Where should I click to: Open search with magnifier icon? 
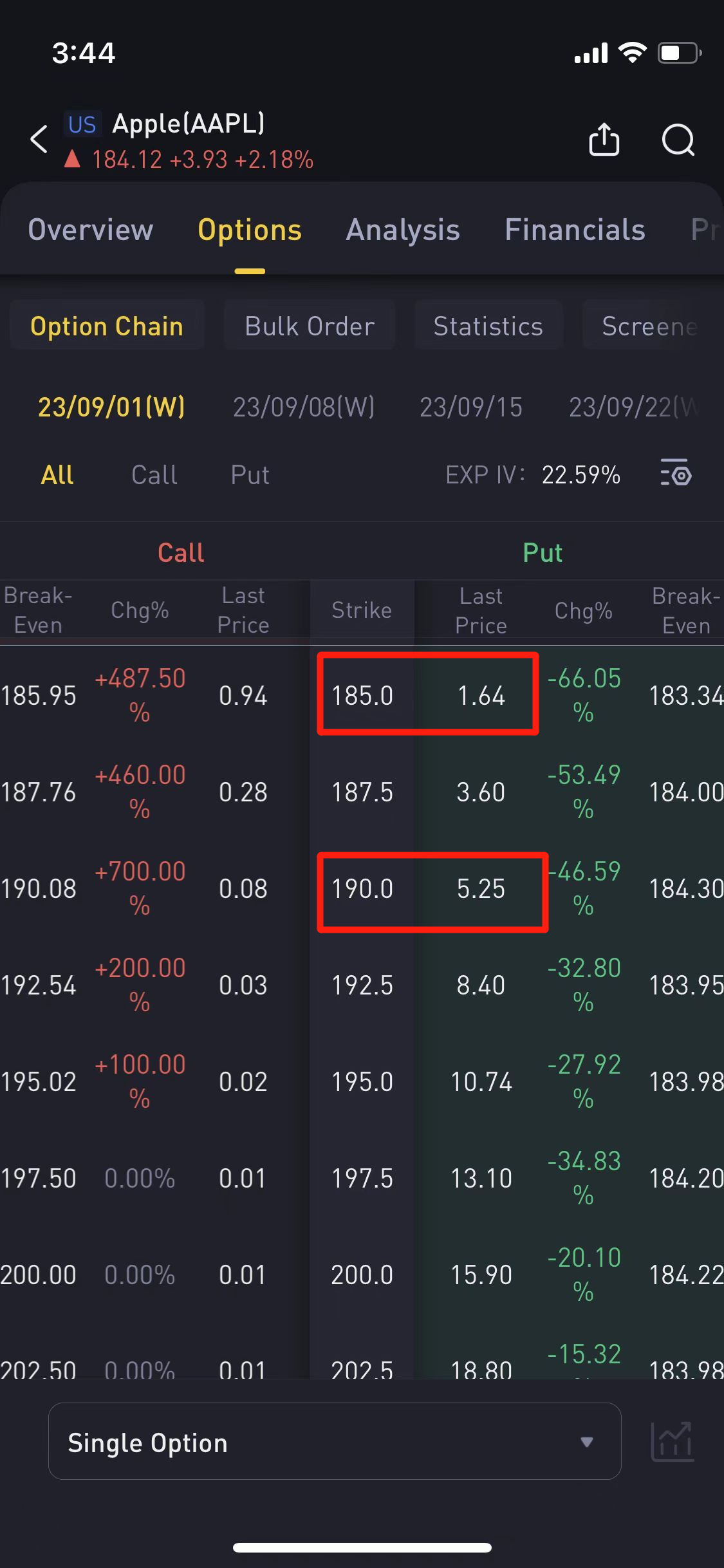click(678, 140)
